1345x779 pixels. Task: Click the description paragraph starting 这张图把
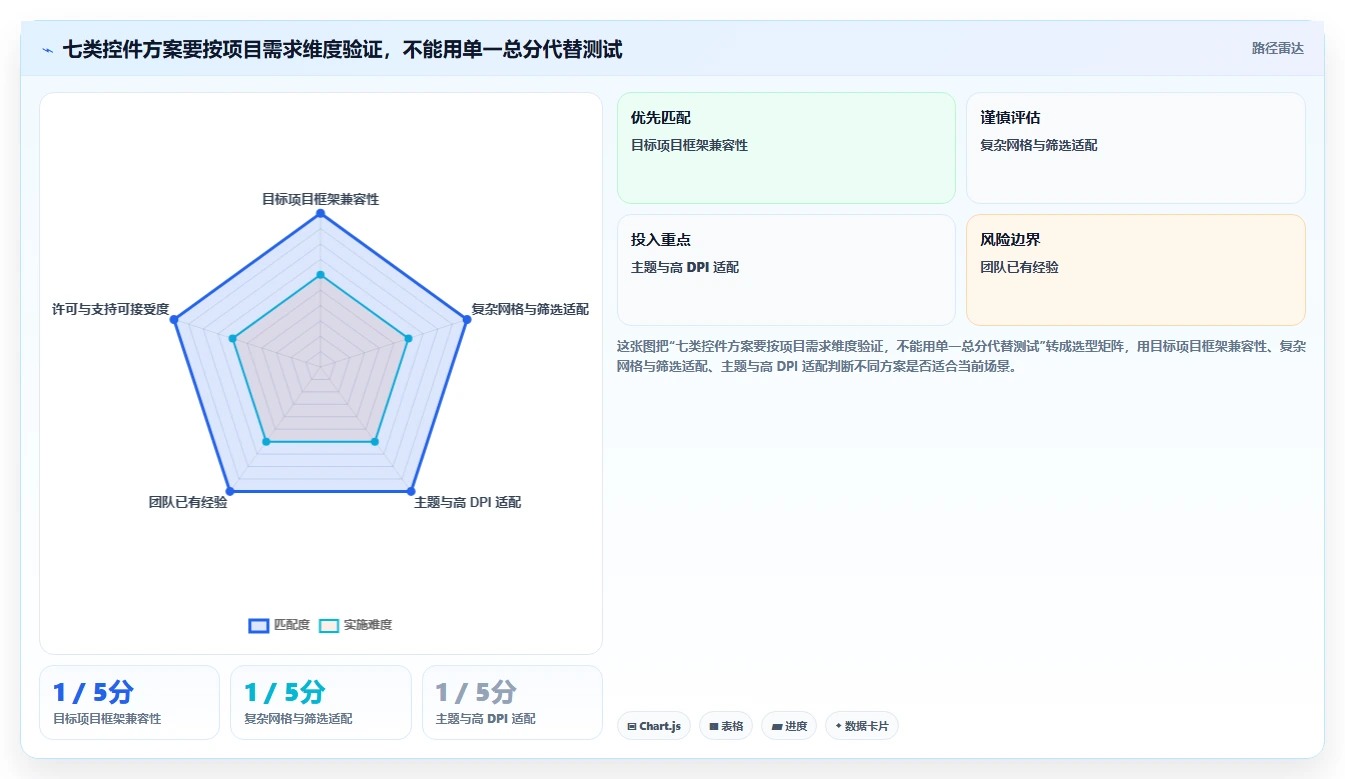click(961, 356)
